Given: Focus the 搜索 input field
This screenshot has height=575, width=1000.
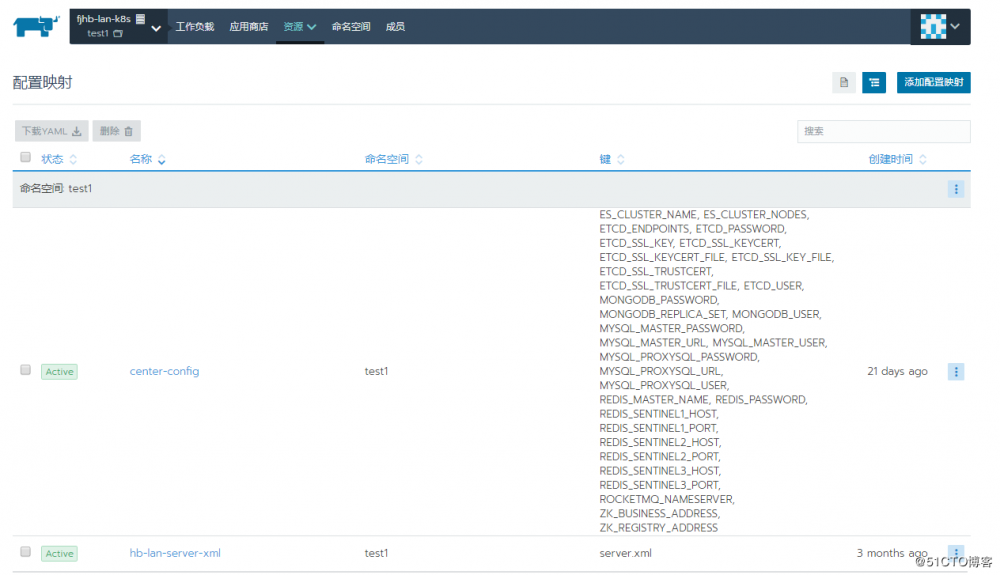Looking at the screenshot, I should 883,131.
